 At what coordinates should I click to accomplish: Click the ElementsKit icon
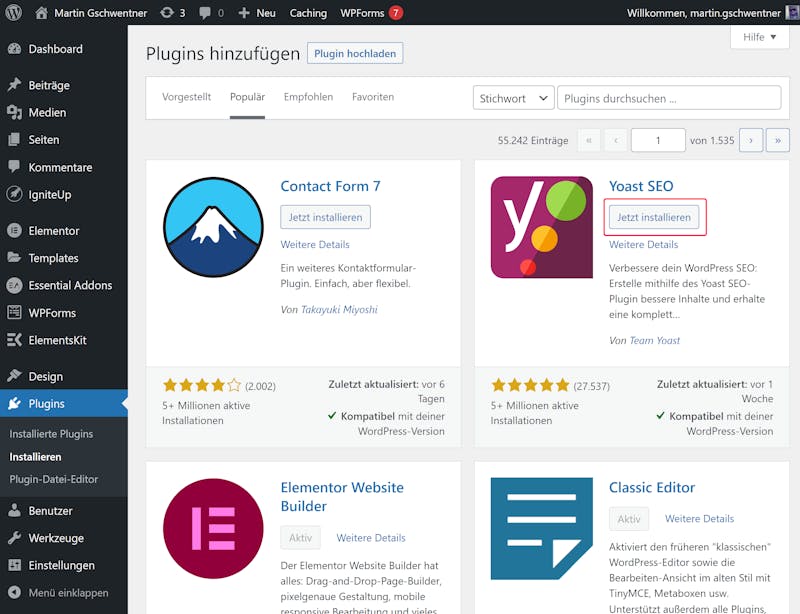click(x=14, y=340)
